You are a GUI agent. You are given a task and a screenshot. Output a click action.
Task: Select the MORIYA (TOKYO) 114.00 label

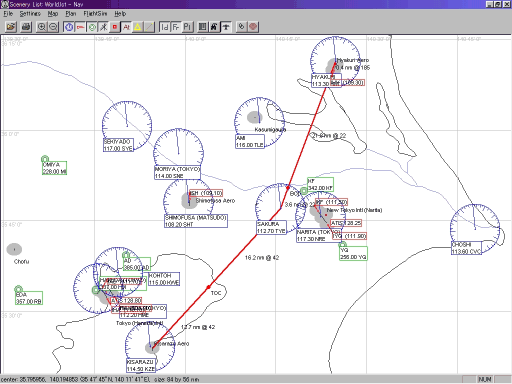(177, 173)
